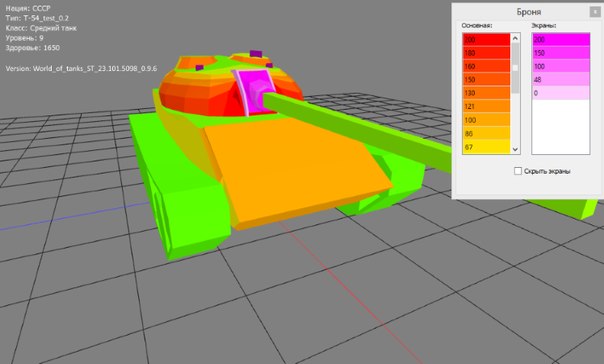Click the Класс: Средний танк line
Image resolution: width=604 pixels, height=364 pixels.
41,28
